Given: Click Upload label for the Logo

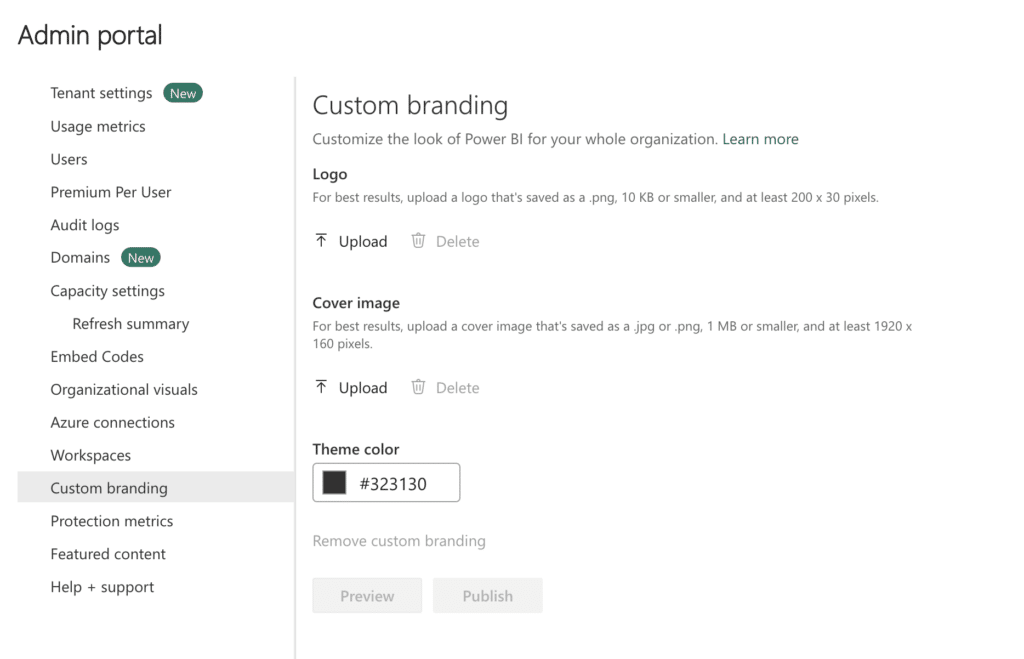Looking at the screenshot, I should (362, 242).
